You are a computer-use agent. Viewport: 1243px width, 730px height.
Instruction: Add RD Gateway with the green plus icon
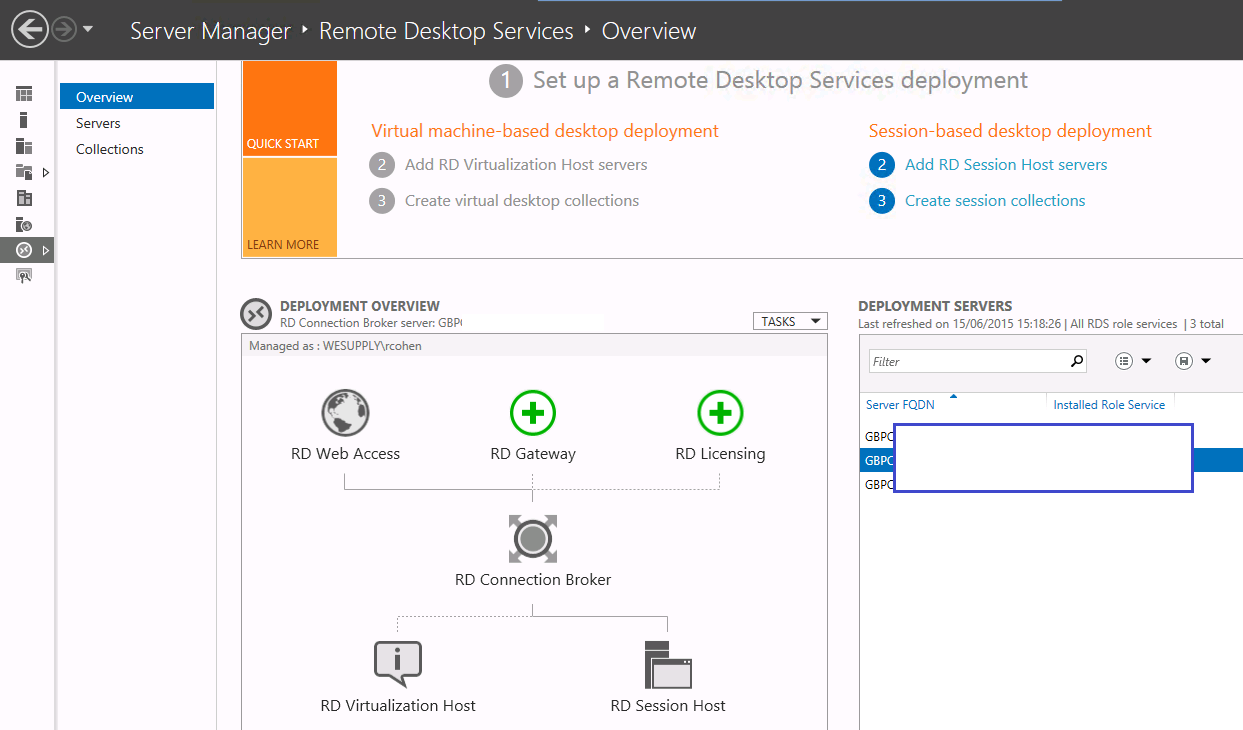click(x=533, y=412)
